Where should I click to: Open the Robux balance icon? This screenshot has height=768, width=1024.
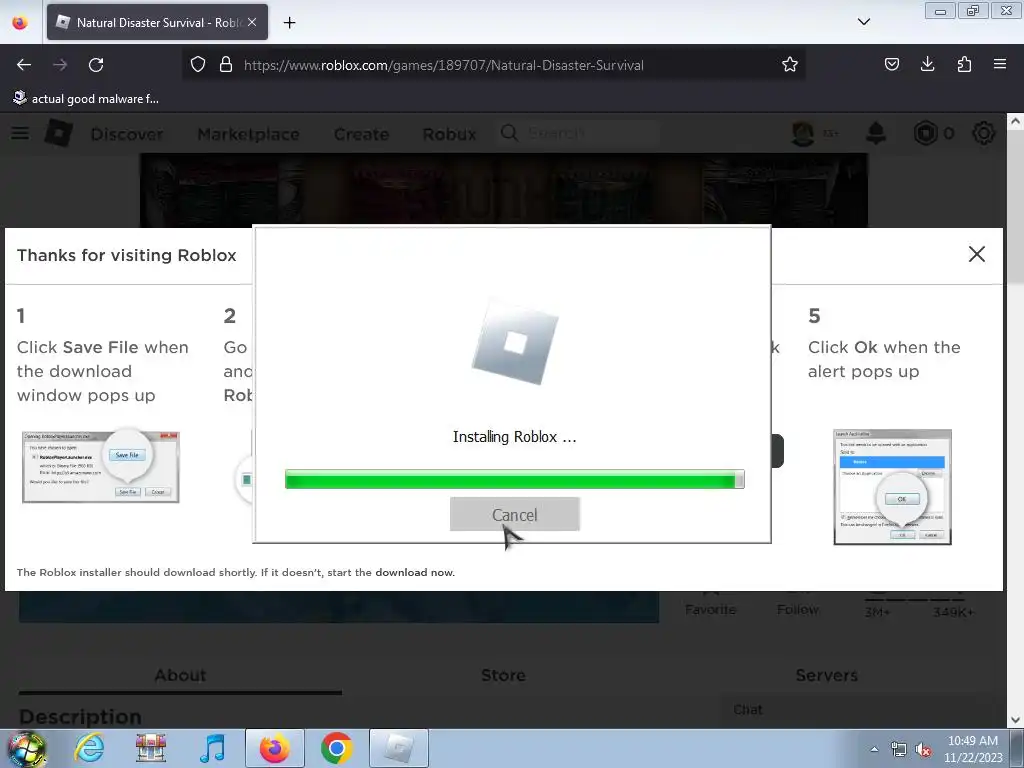coord(925,133)
